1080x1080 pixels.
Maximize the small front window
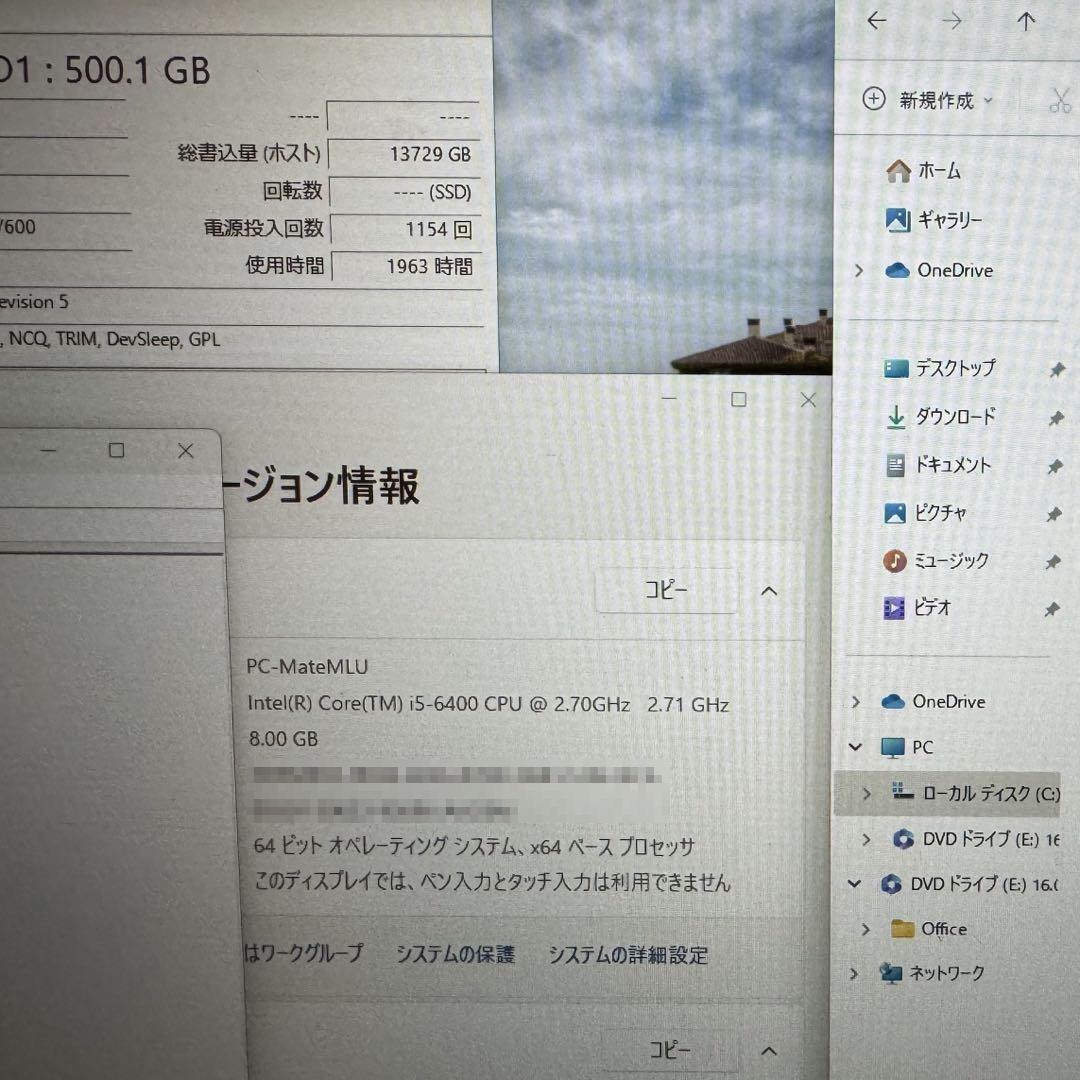[x=116, y=450]
